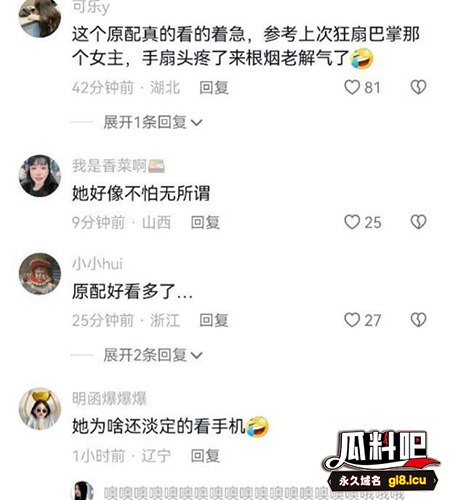Expand 展开1条回复 under 可乐y's comment
Viewport: 450px width, 500px height.
[x=153, y=122]
